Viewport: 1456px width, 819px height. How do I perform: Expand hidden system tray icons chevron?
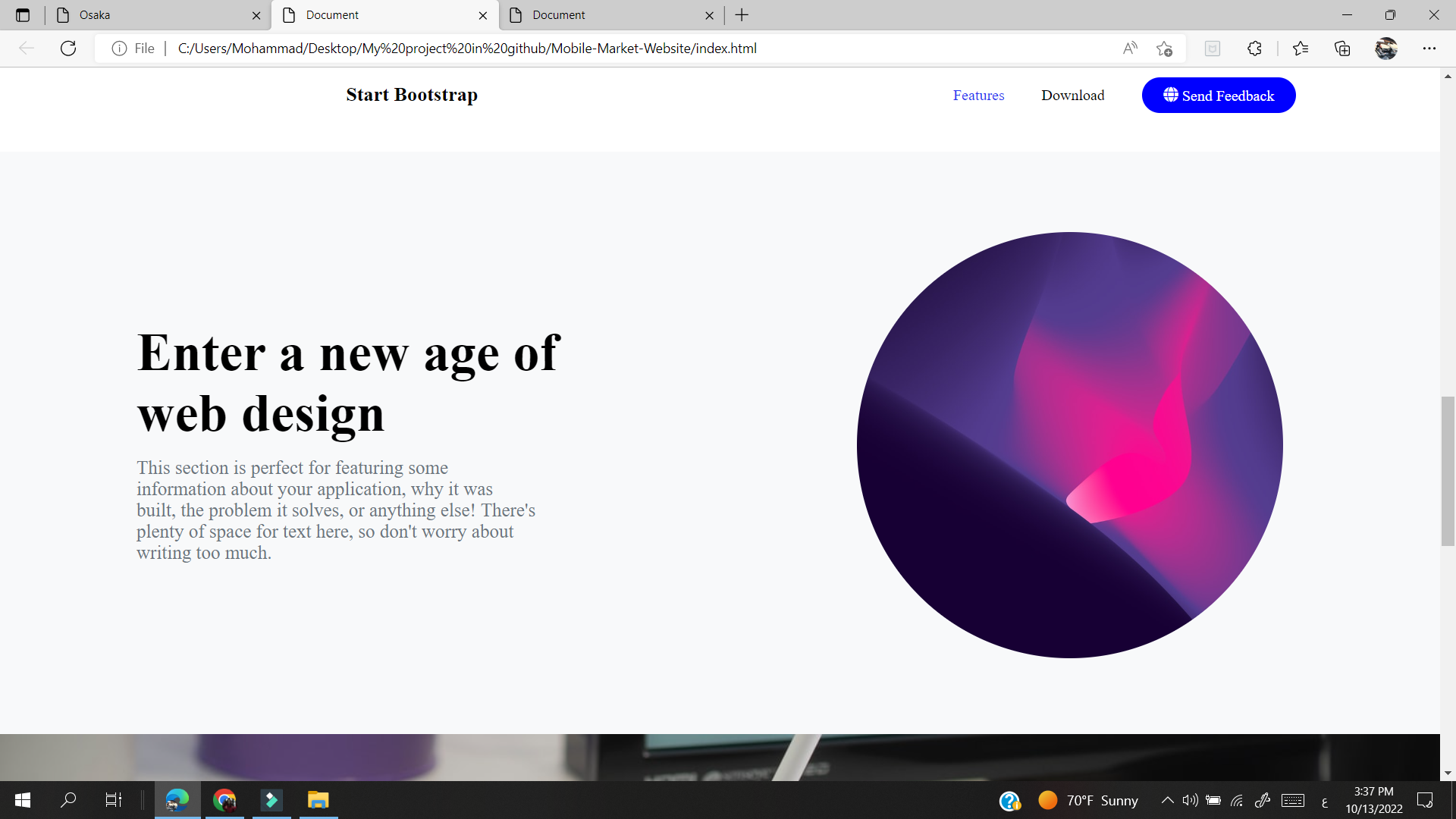point(1168,800)
